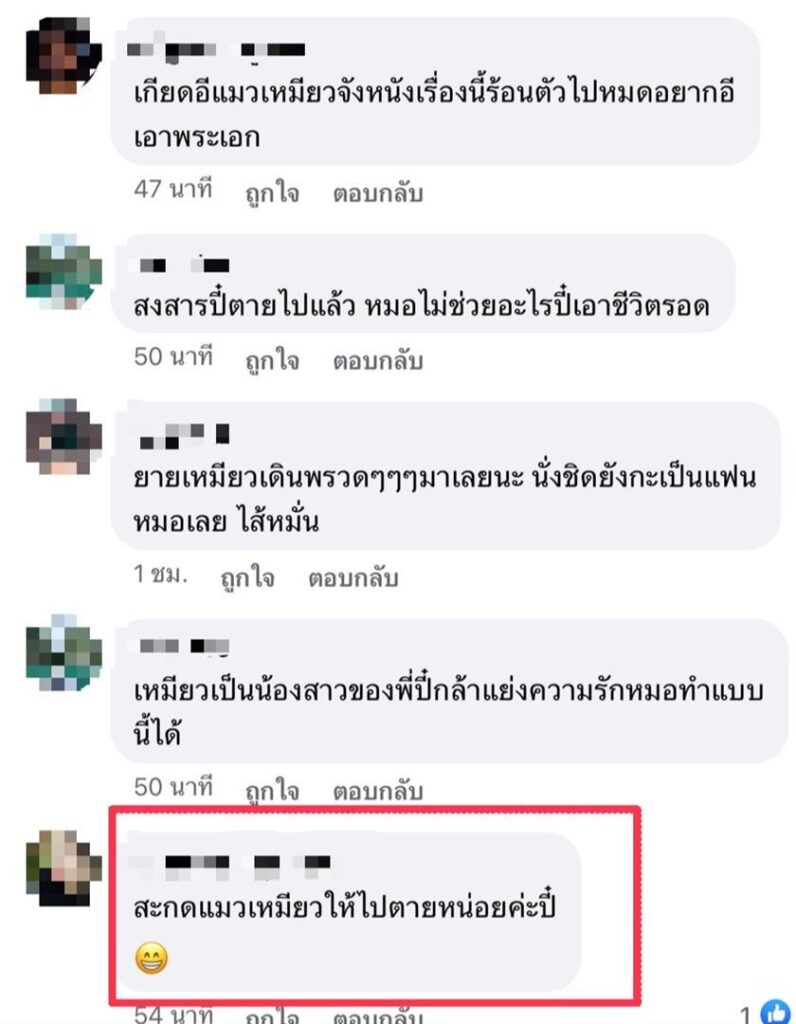Click ถูกใจ under the 1 ชม. comment
Viewport: 796px width, 1024px height.
[247, 578]
